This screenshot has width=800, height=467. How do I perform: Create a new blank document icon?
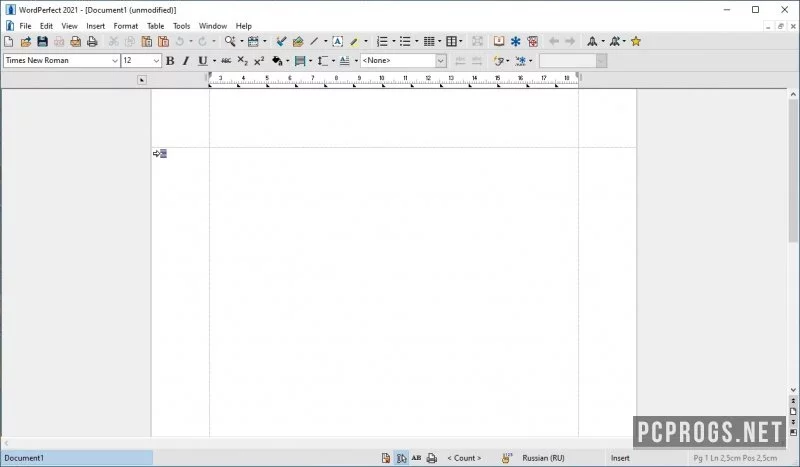pos(9,42)
